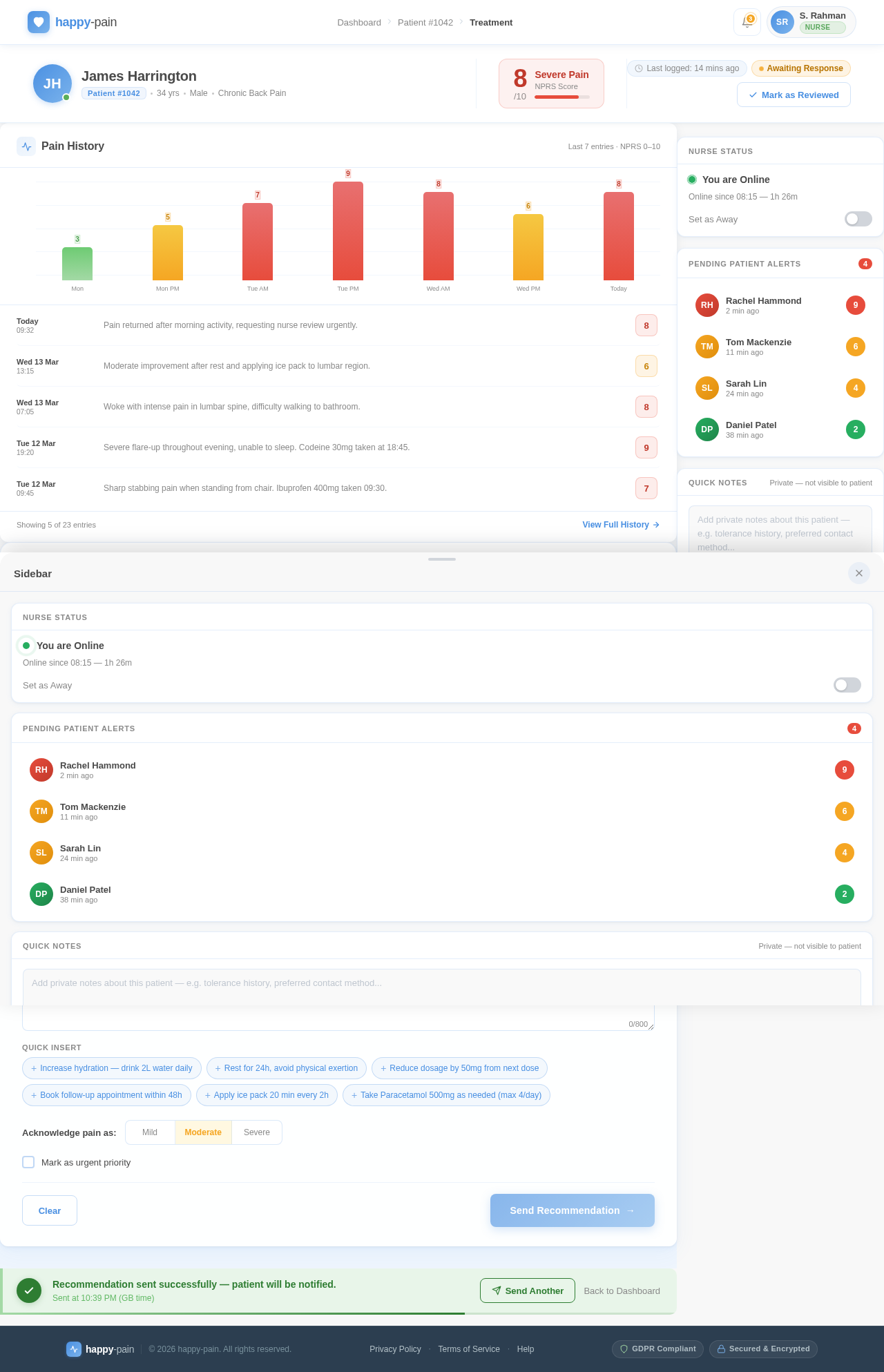This screenshot has height=1372, width=884.
Task: Toggle Set as Away in the Sidebar sheet
Action: 847,685
